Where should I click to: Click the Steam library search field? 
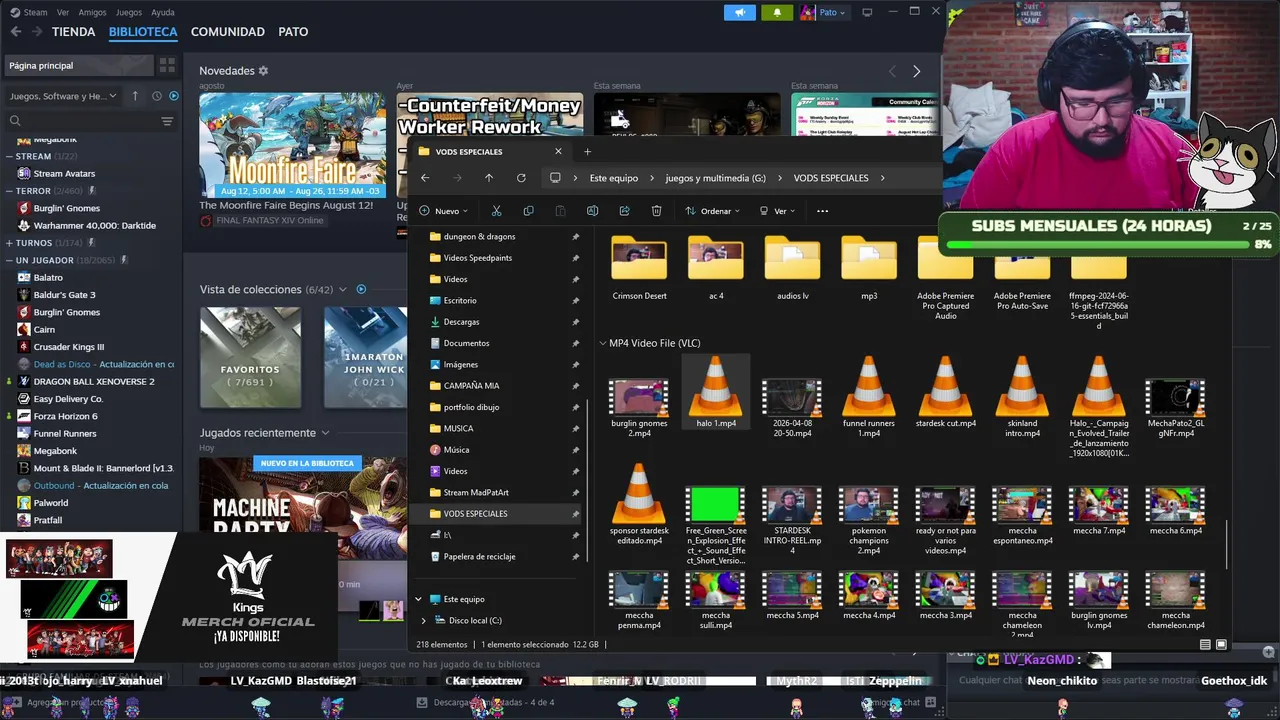(x=82, y=121)
